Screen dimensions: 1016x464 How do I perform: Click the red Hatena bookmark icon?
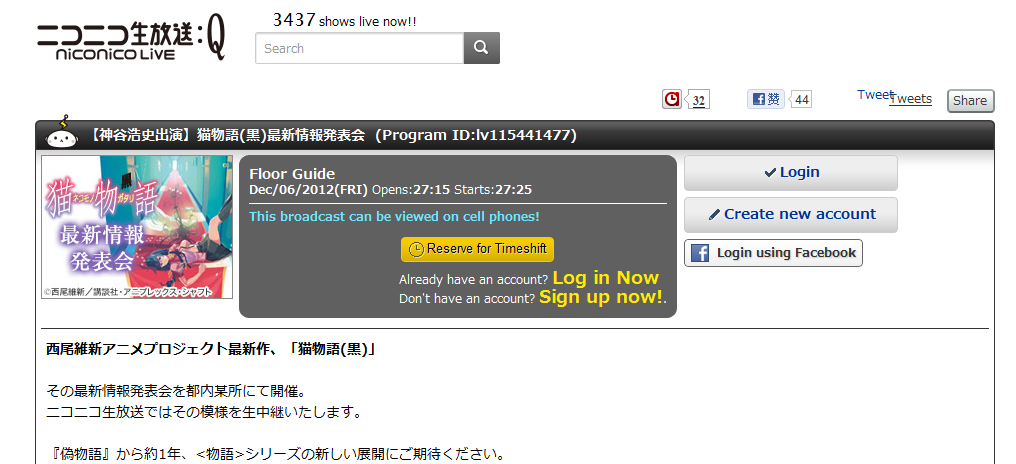point(672,99)
